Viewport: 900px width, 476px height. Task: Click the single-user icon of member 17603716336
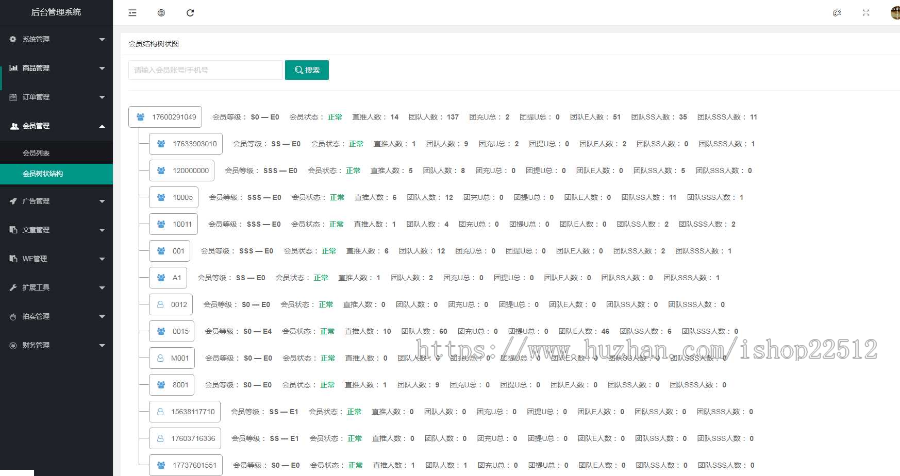click(160, 438)
